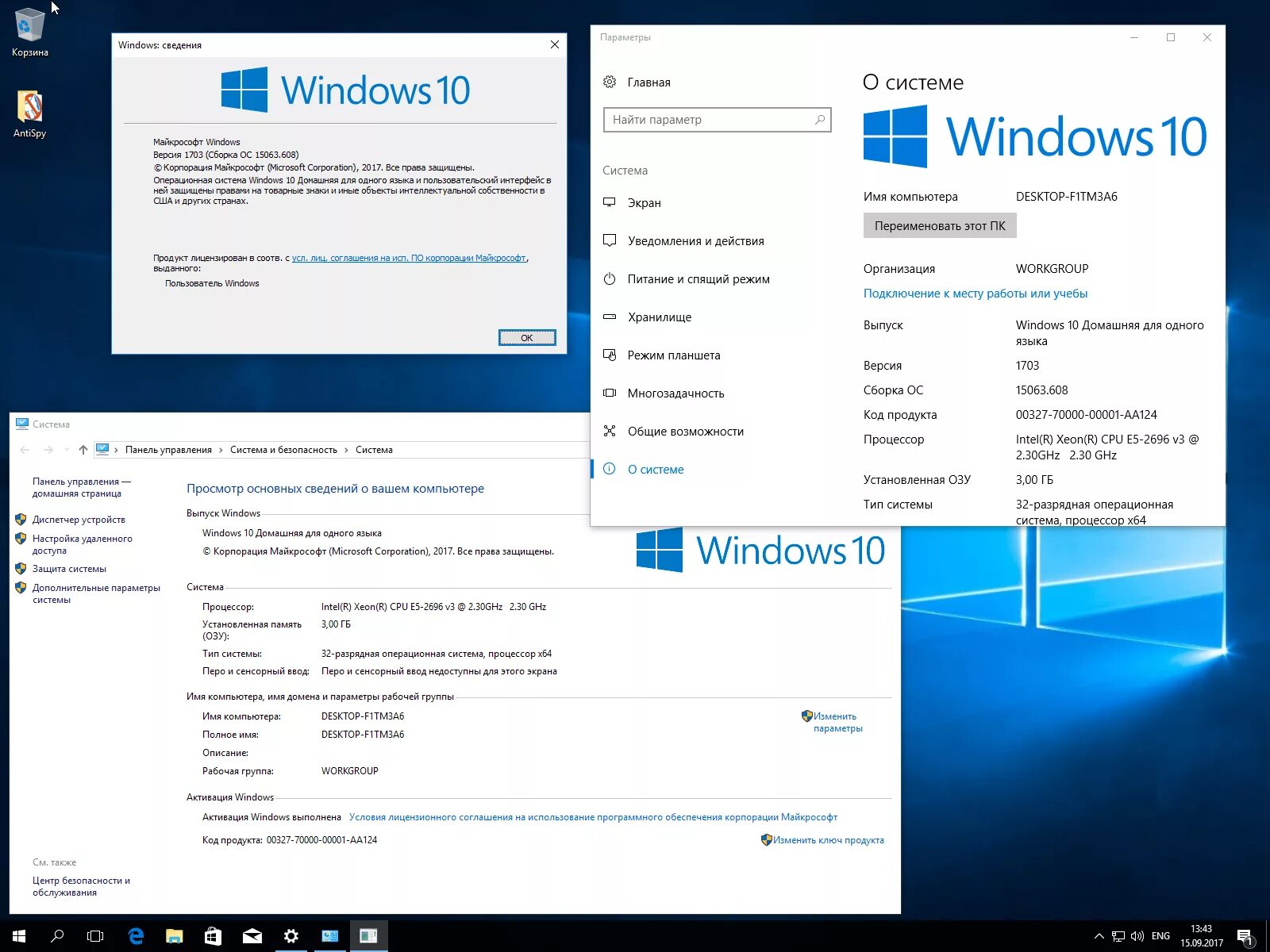Open Настройка удаленного доступа link
Viewport: 1270px width, 952px height.
click(83, 544)
